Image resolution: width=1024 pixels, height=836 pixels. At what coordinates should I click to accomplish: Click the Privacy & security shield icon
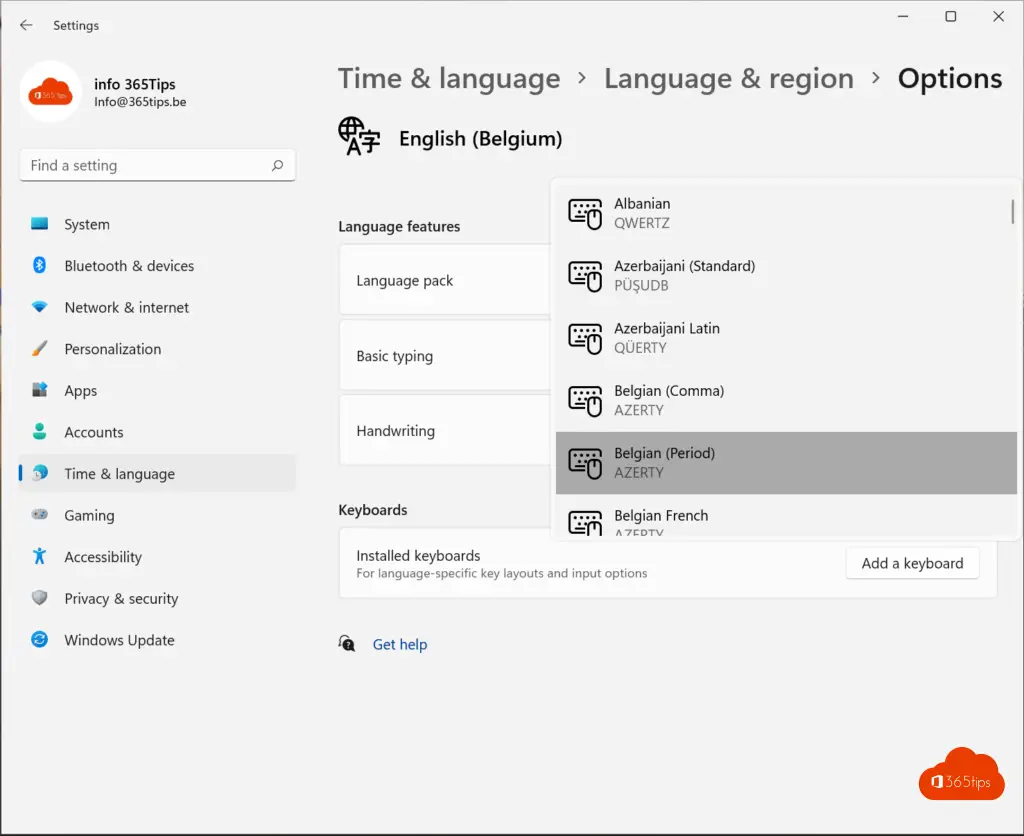coord(40,599)
